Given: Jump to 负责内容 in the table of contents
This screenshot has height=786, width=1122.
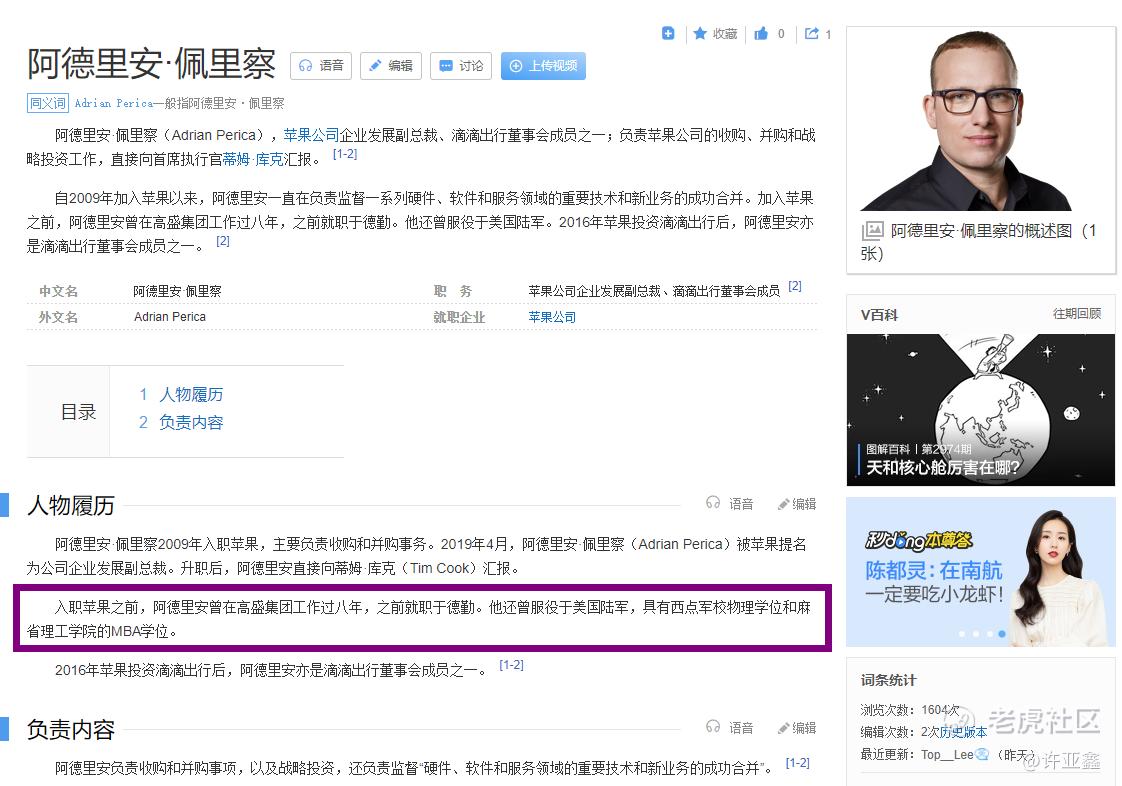Looking at the screenshot, I should click(x=191, y=422).
